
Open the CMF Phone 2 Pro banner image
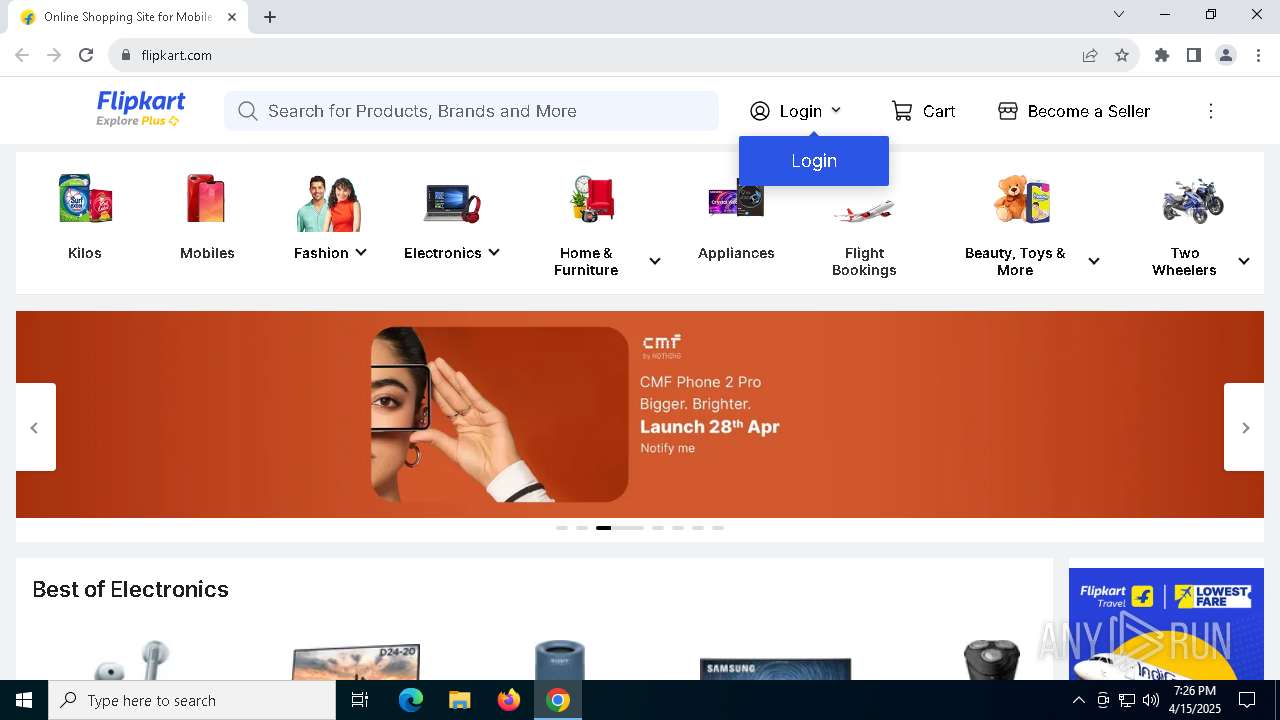click(640, 414)
